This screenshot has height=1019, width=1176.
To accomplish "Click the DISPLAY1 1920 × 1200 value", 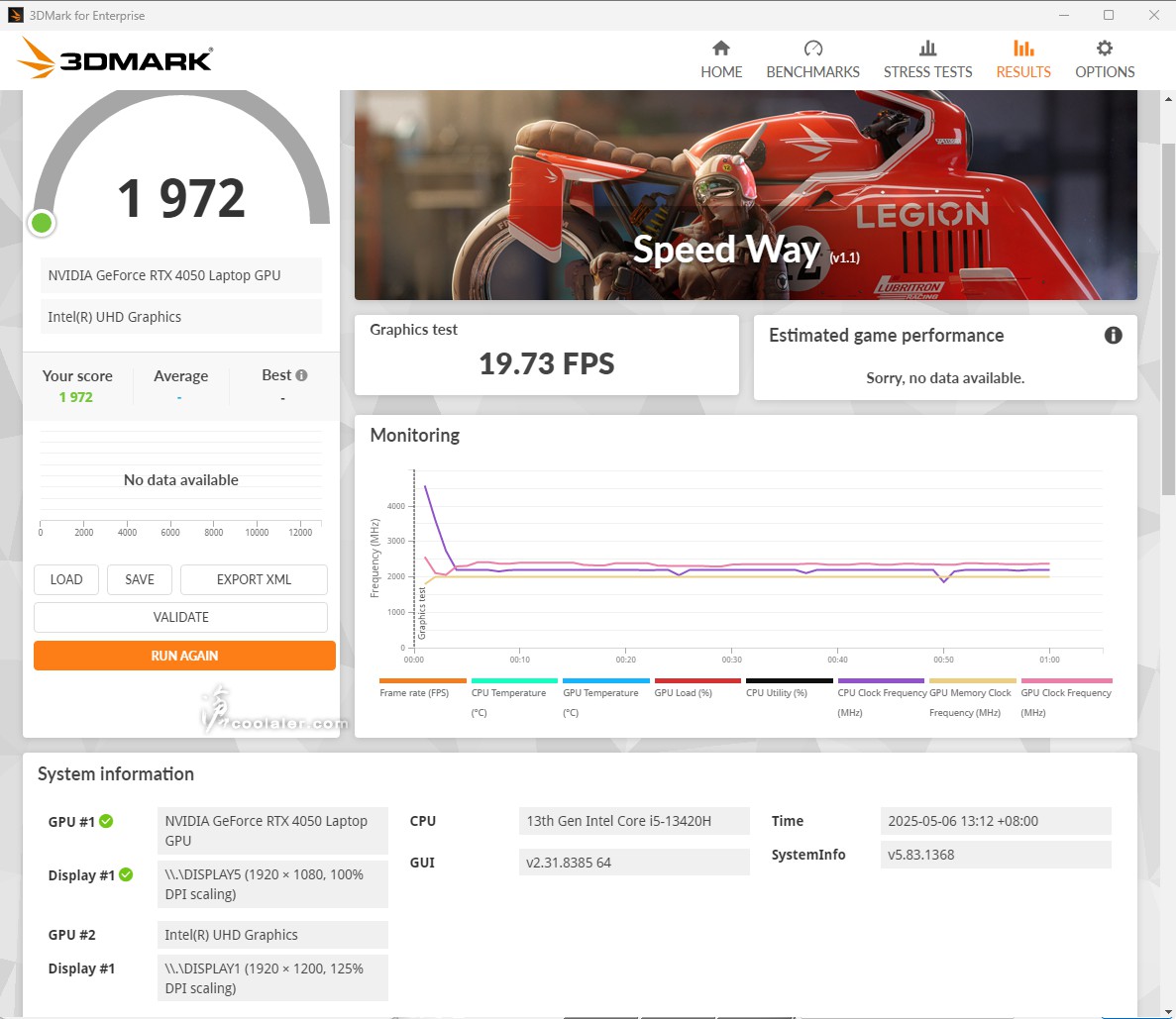I will pos(273,977).
